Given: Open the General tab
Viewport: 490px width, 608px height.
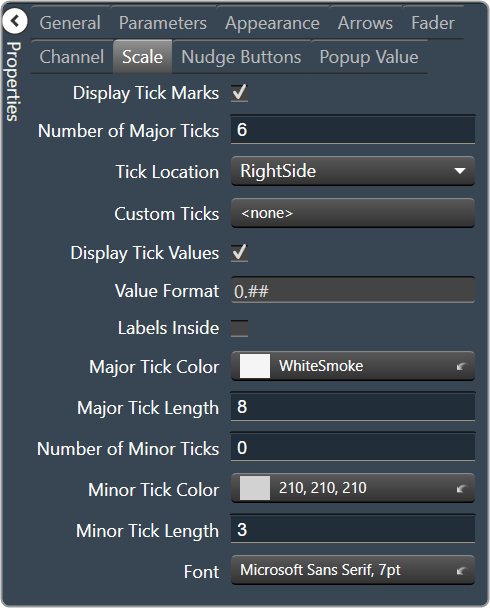Looking at the screenshot, I should tap(70, 23).
